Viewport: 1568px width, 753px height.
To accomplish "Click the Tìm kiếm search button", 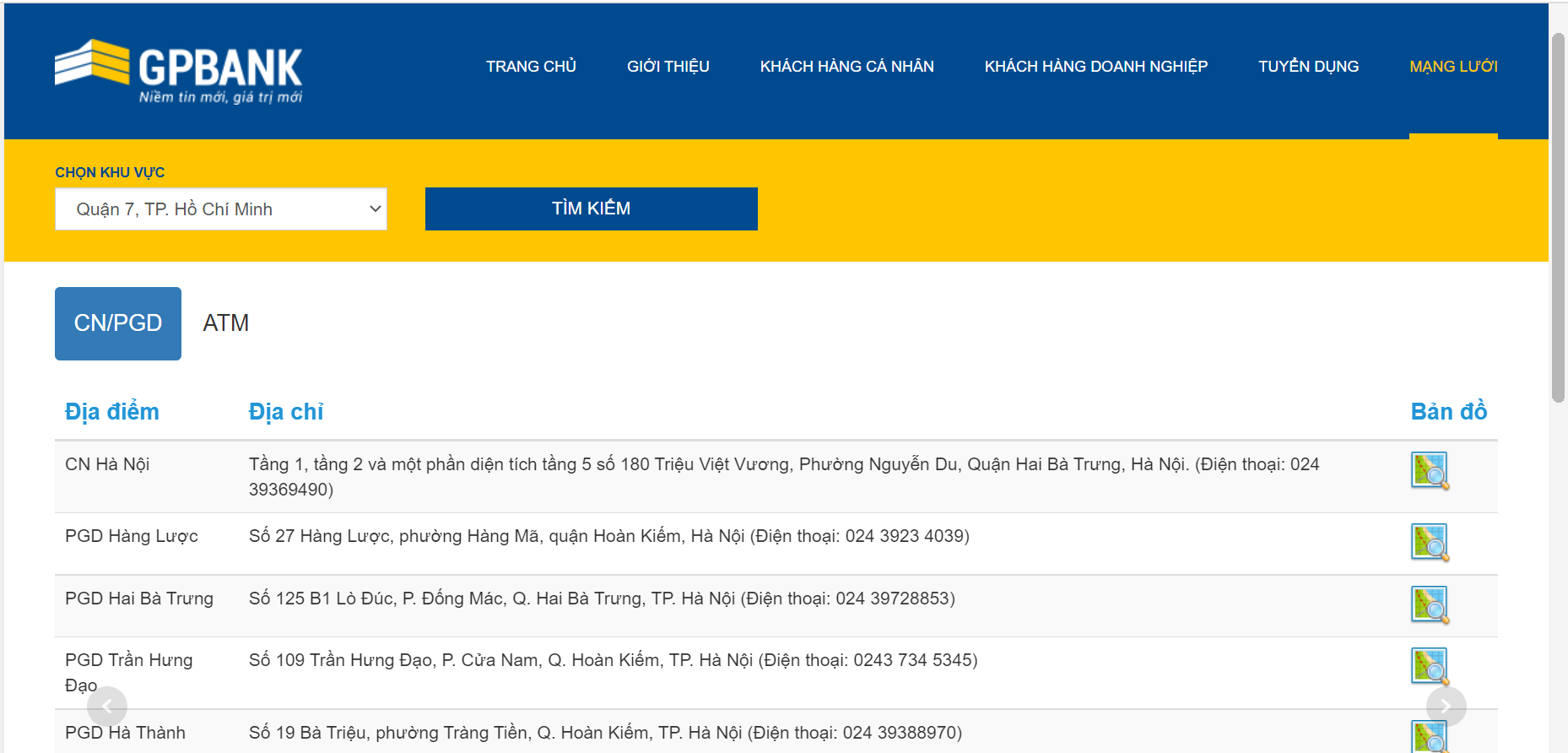I will (592, 209).
